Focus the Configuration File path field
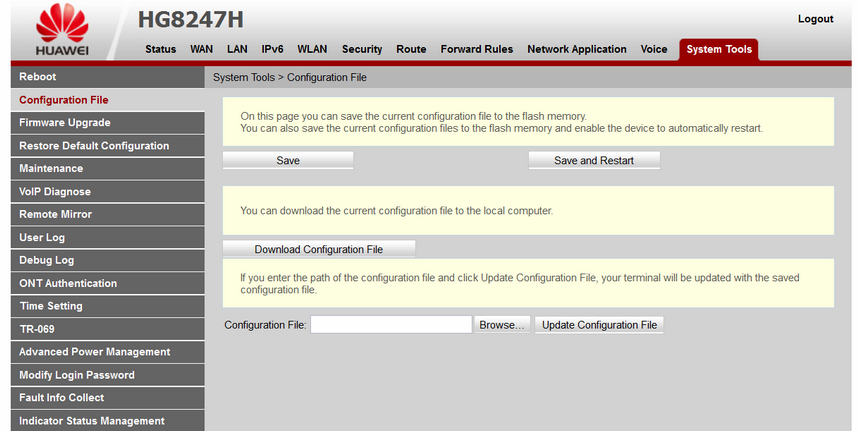This screenshot has height=431, width=860. coord(390,325)
